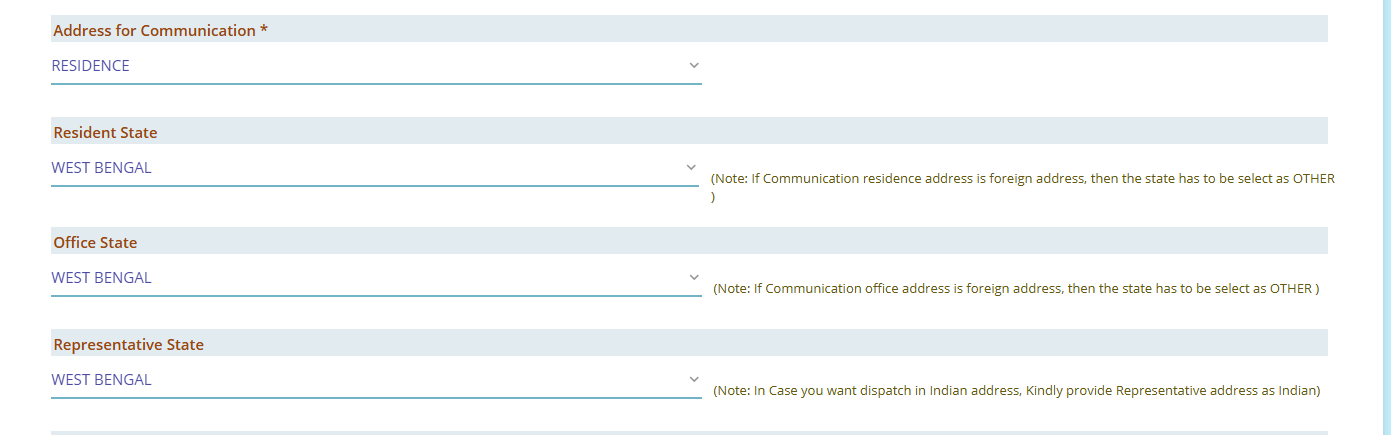This screenshot has width=1391, height=435.
Task: Expand the Resident State select box
Action: [374, 168]
